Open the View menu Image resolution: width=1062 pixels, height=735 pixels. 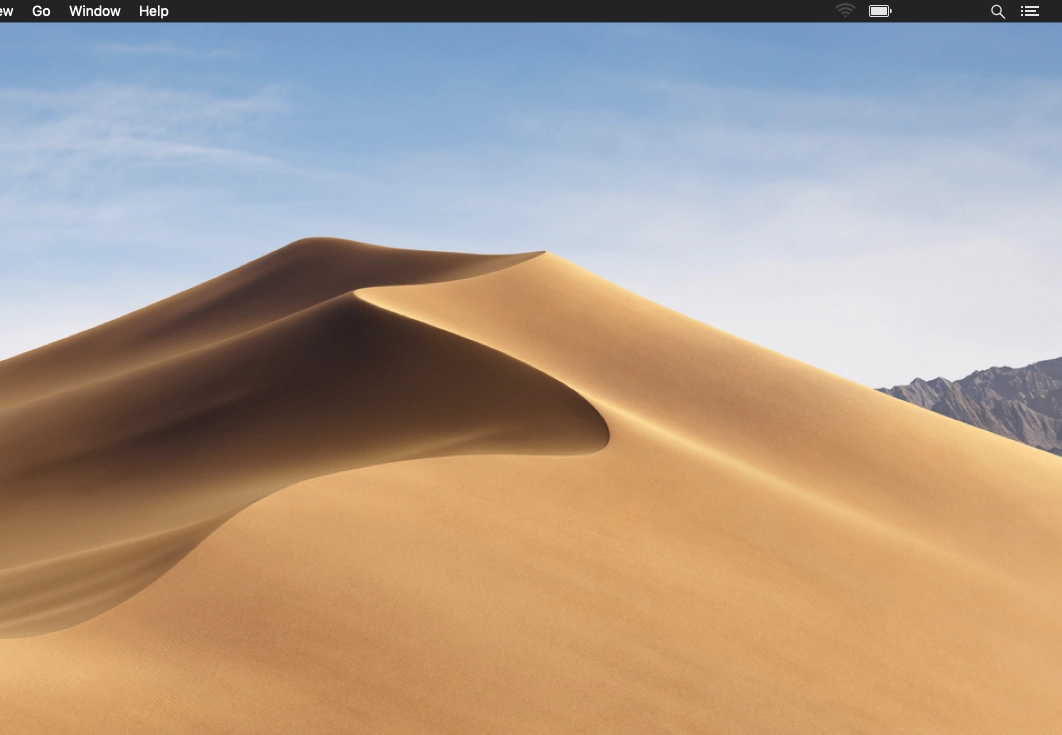pyautogui.click(x=8, y=11)
